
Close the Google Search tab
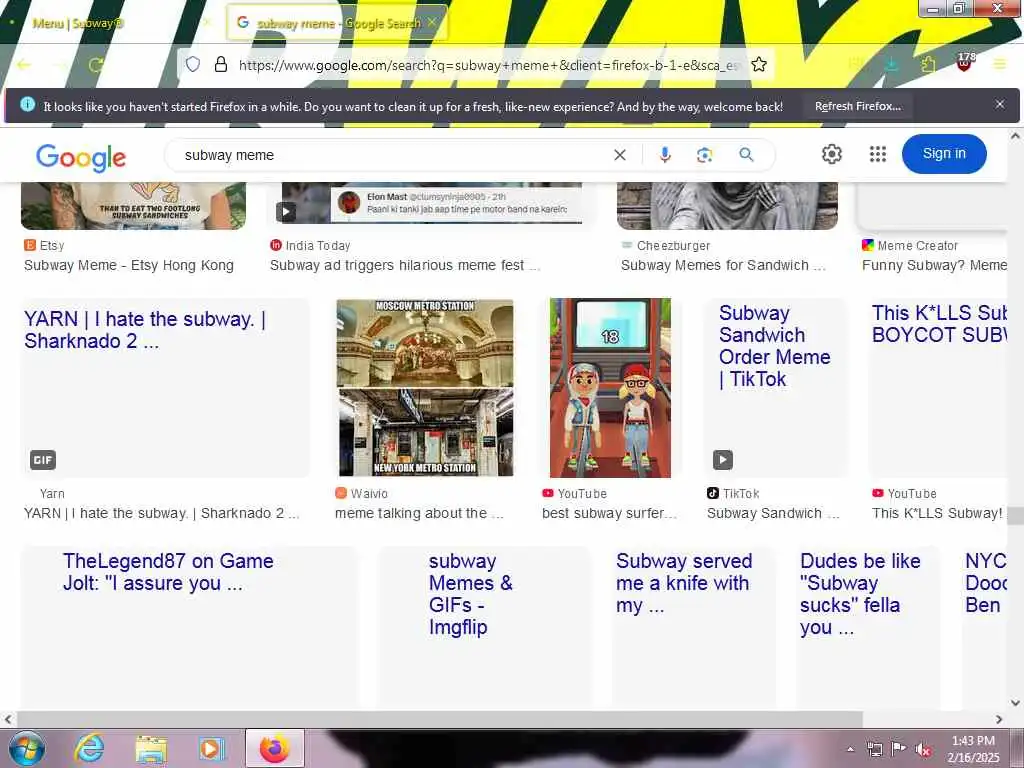(432, 23)
